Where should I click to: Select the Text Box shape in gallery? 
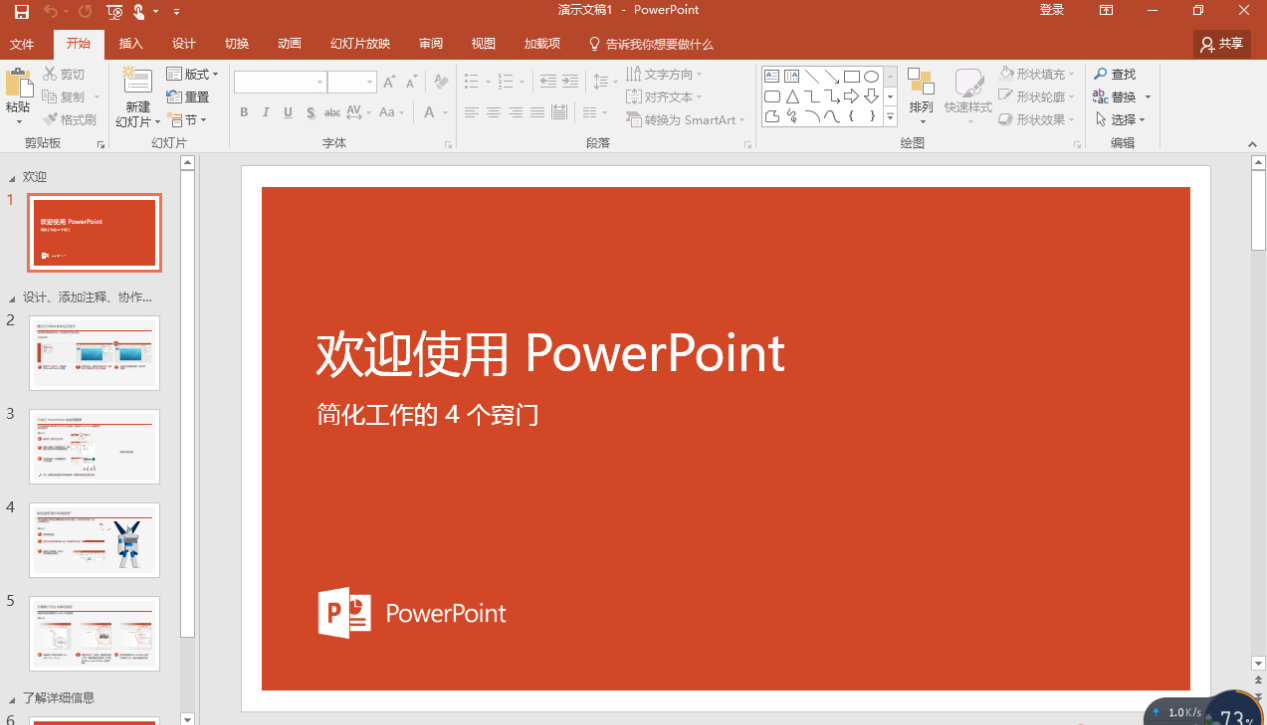[x=772, y=76]
